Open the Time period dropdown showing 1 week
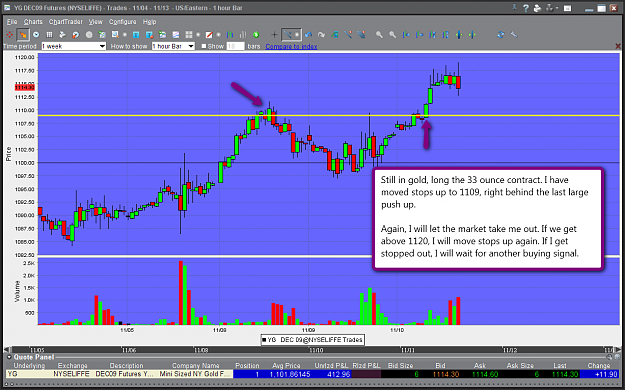The image size is (625, 390). coord(74,46)
